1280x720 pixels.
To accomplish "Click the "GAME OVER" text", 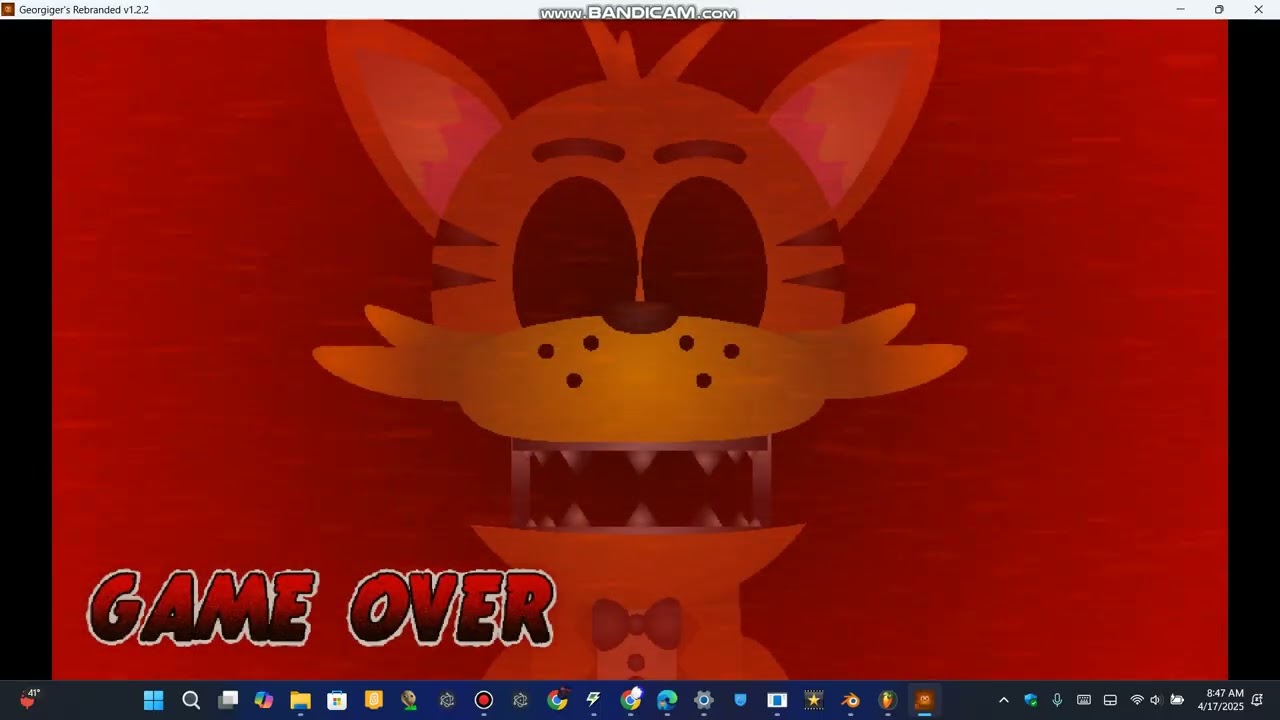I will [x=321, y=608].
